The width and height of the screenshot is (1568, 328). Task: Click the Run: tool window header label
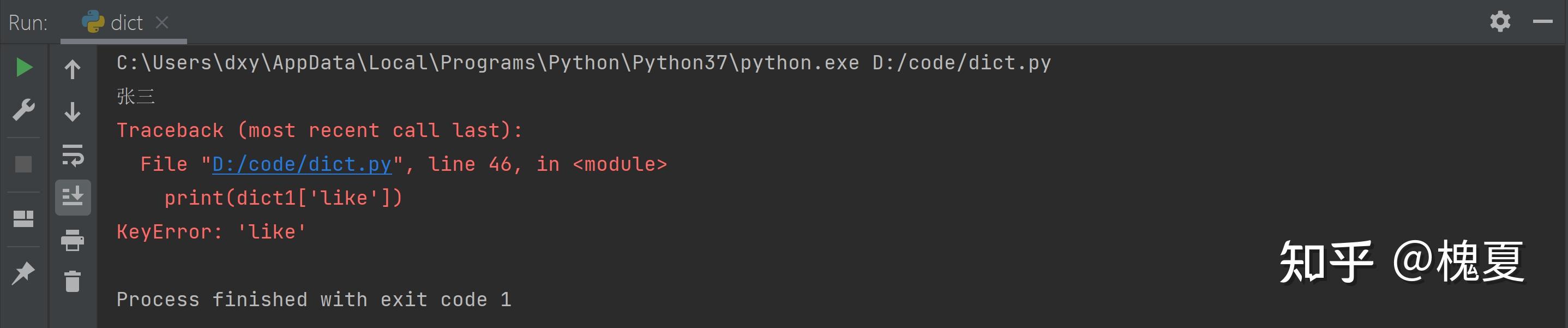click(x=27, y=21)
